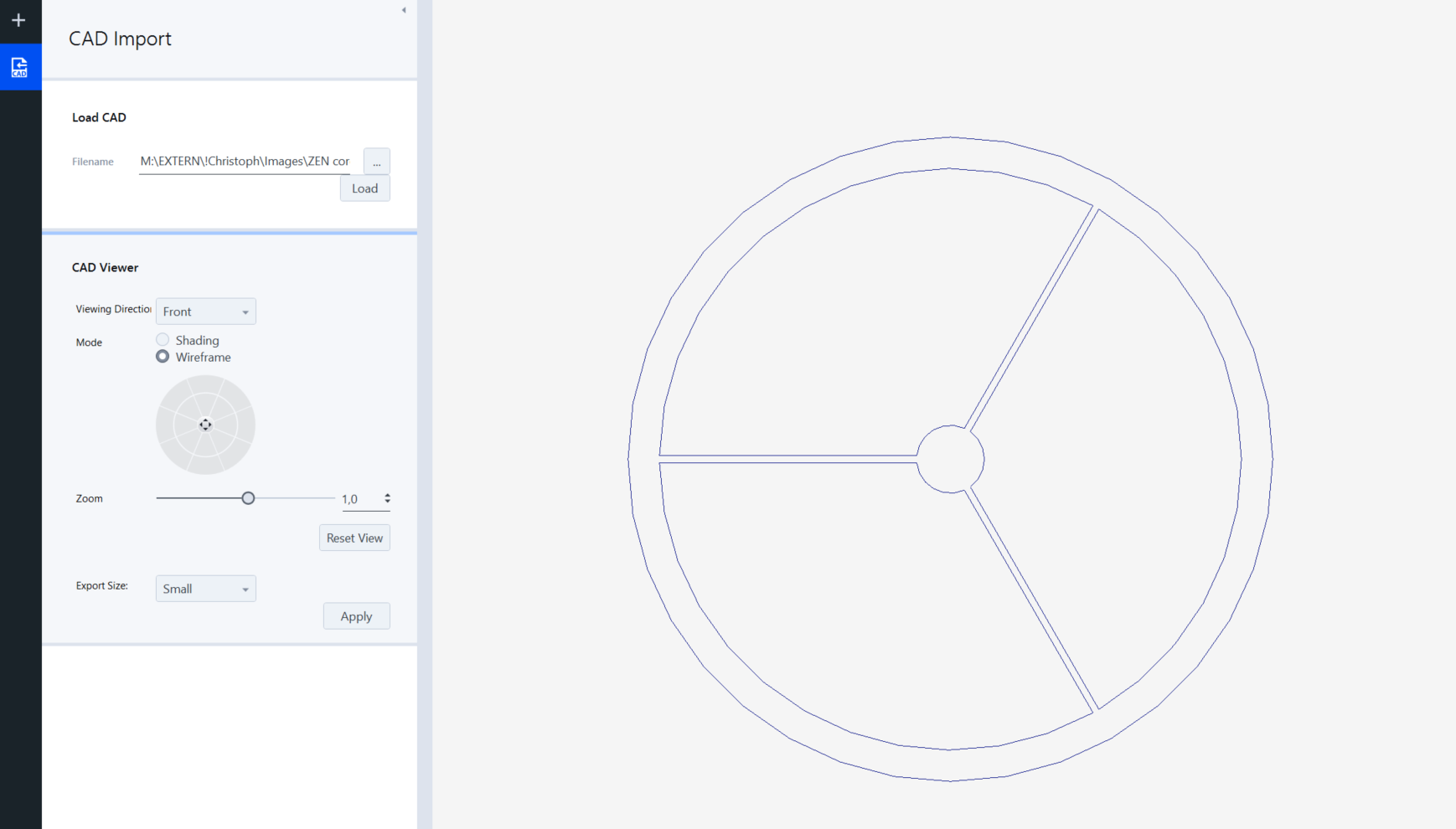This screenshot has width=1456, height=829.
Task: Click the Load CAD section header
Action: pyautogui.click(x=99, y=117)
